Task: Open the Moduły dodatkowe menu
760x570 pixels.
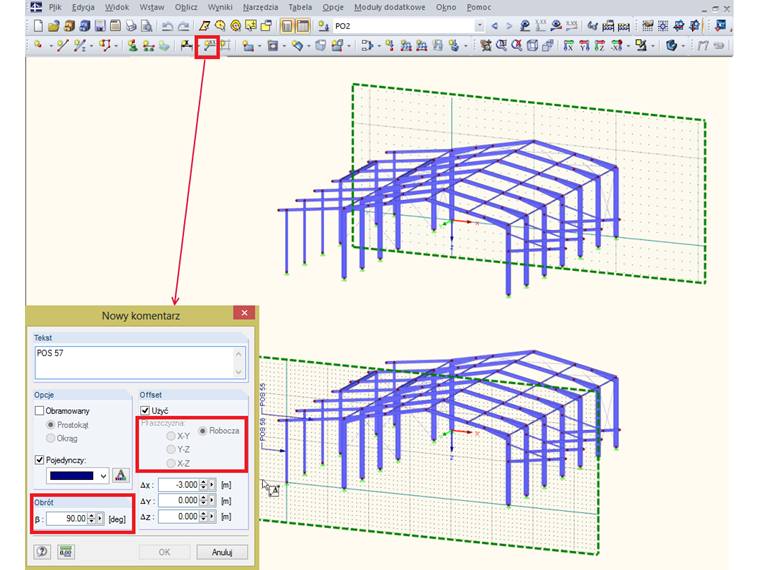Action: (390, 7)
